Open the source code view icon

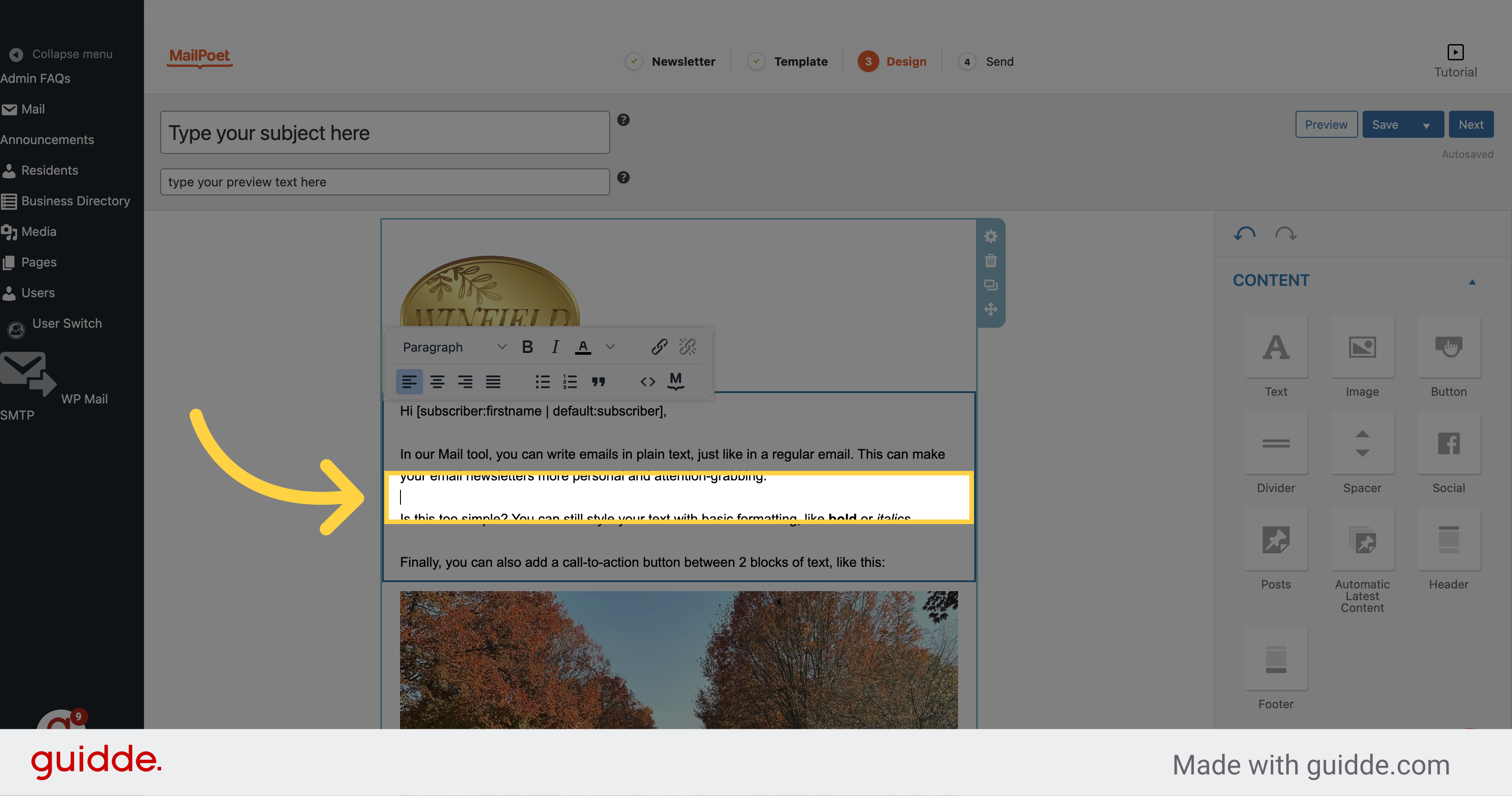[x=648, y=382]
